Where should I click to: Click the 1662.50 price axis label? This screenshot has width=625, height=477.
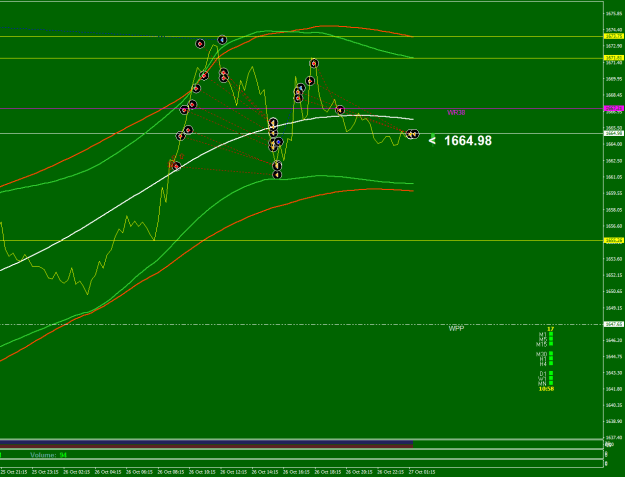614,161
